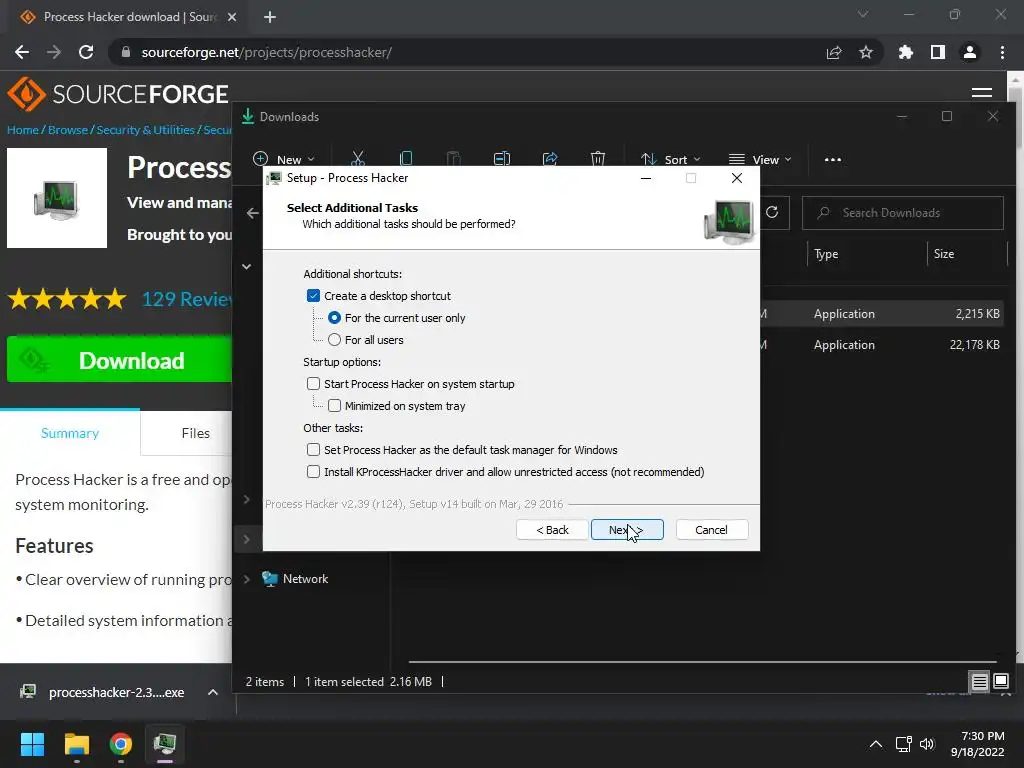The image size is (1024, 768).
Task: Close the Process Hacker browser tab
Action: (x=232, y=17)
